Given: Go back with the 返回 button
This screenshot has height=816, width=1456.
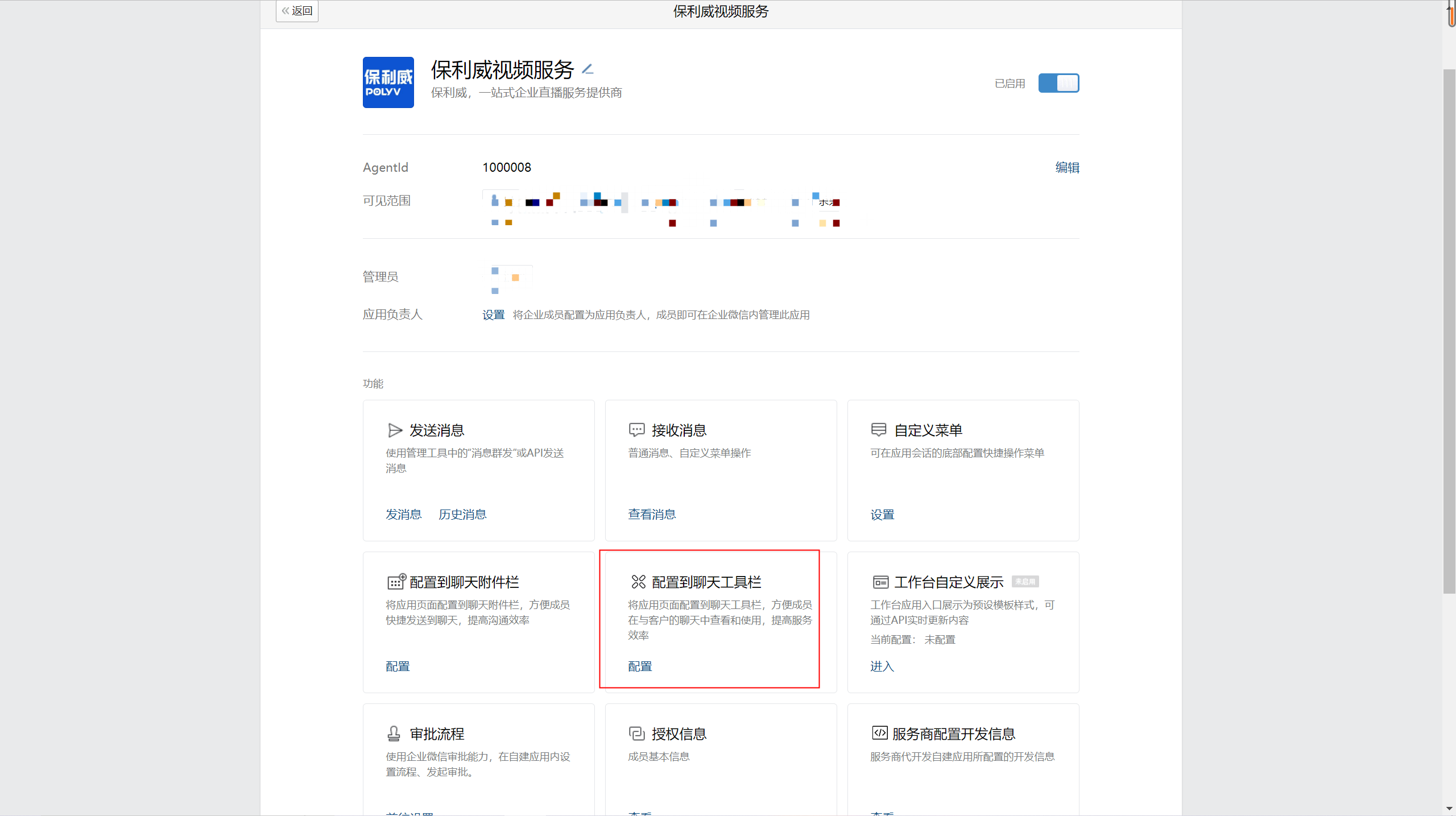Looking at the screenshot, I should click(297, 11).
